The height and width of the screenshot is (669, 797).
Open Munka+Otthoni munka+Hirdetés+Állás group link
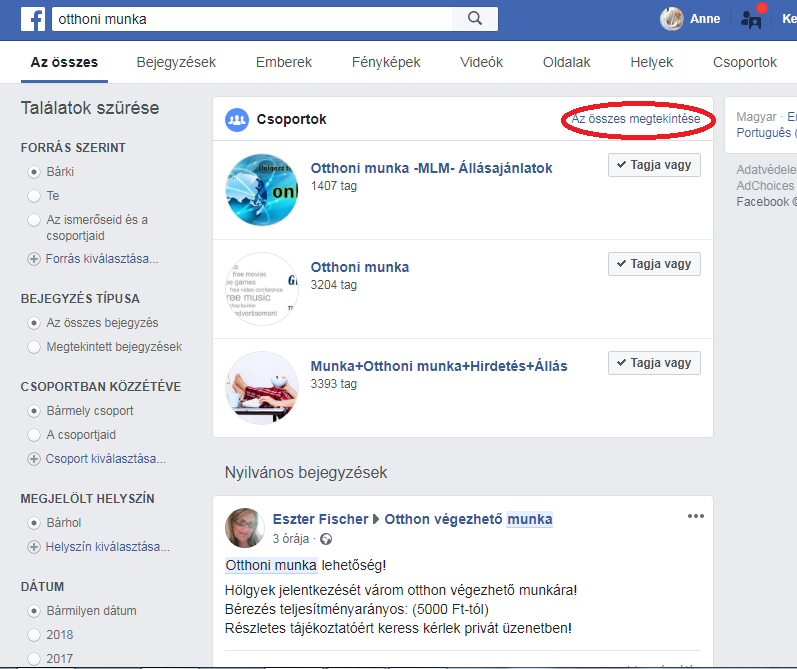pyautogui.click(x=439, y=366)
